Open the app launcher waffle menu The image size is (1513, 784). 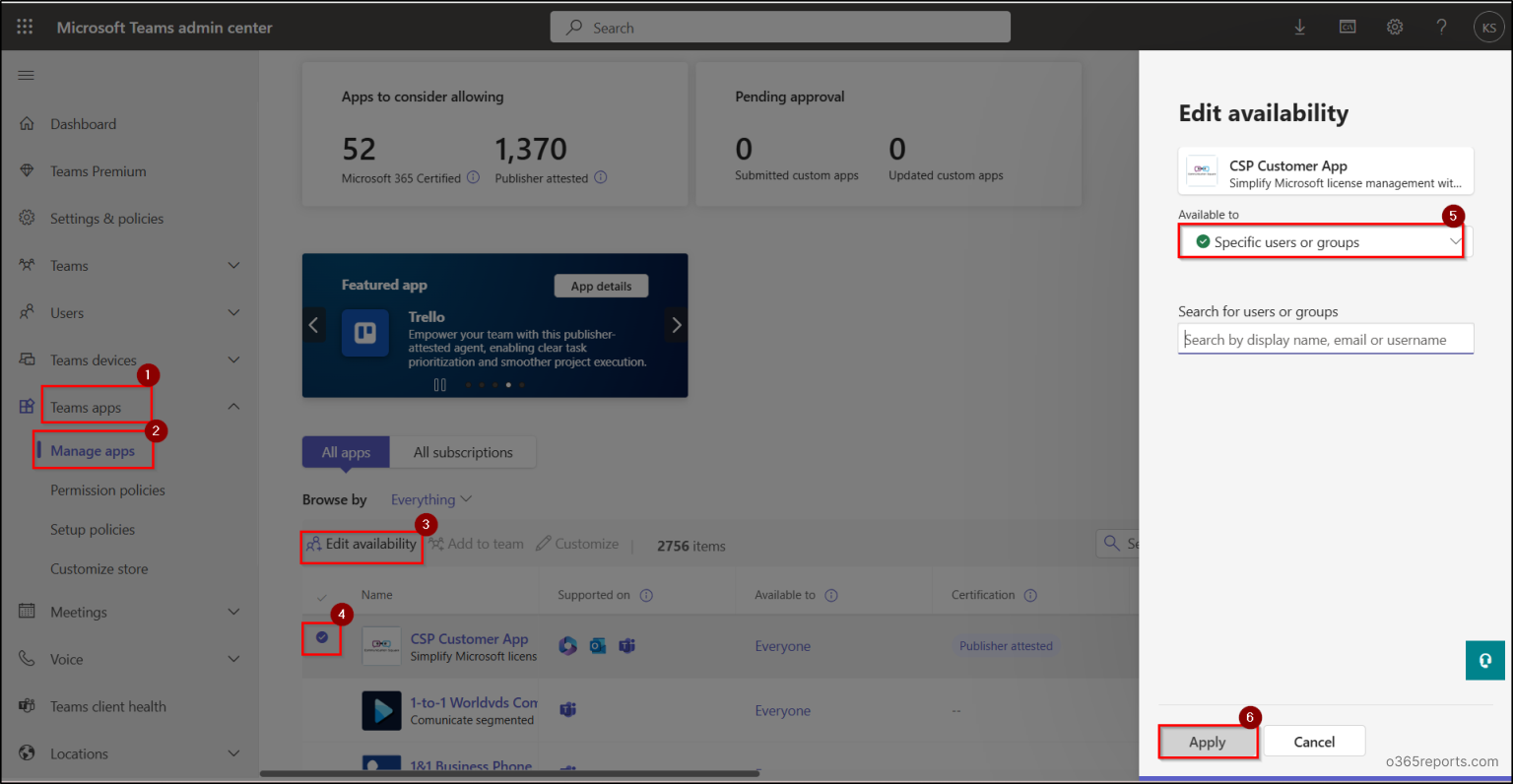(25, 28)
